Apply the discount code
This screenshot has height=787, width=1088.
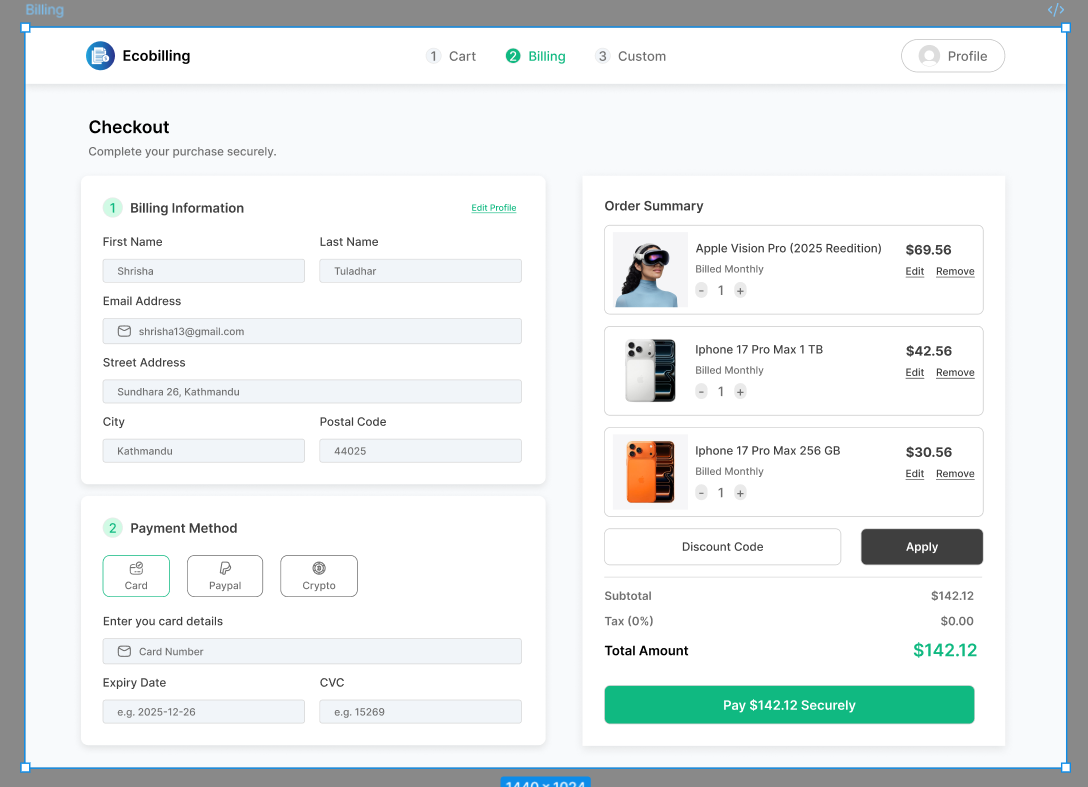921,547
